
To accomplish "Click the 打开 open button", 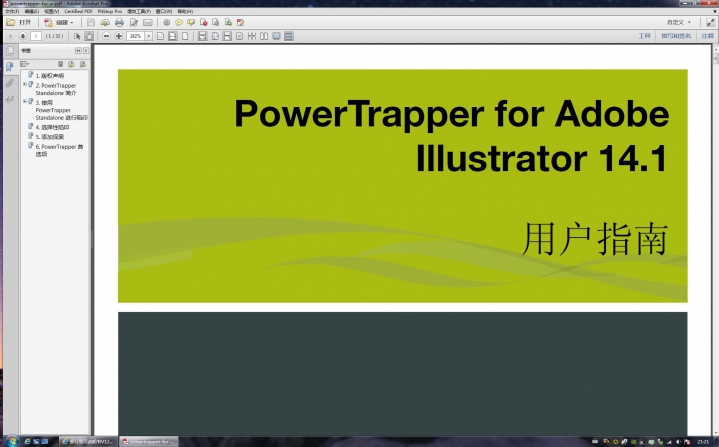I will [19, 22].
